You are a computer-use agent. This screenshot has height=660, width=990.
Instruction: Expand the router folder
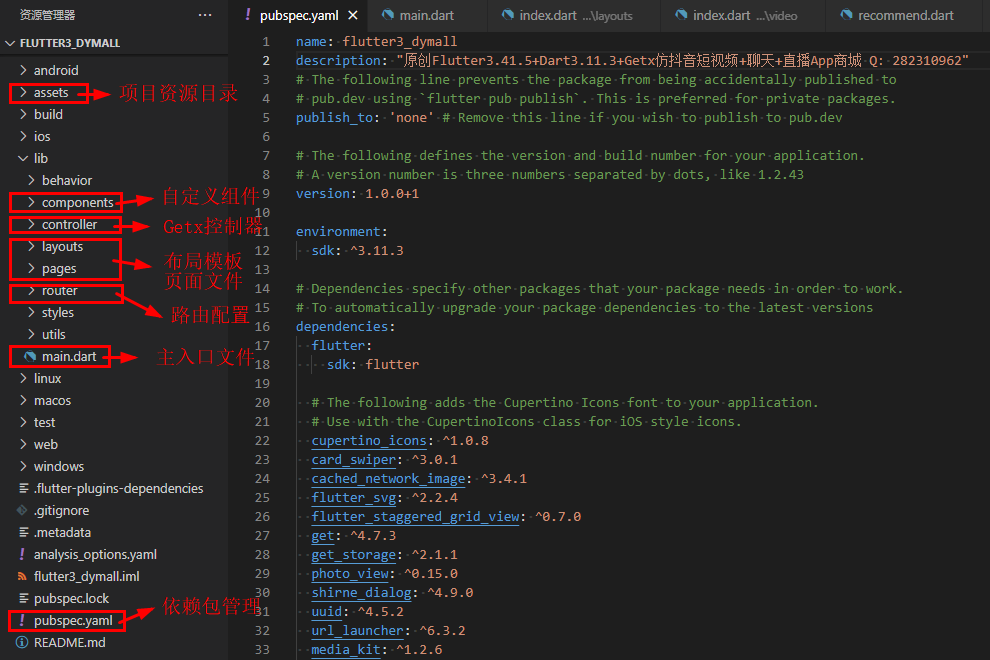tap(32, 291)
